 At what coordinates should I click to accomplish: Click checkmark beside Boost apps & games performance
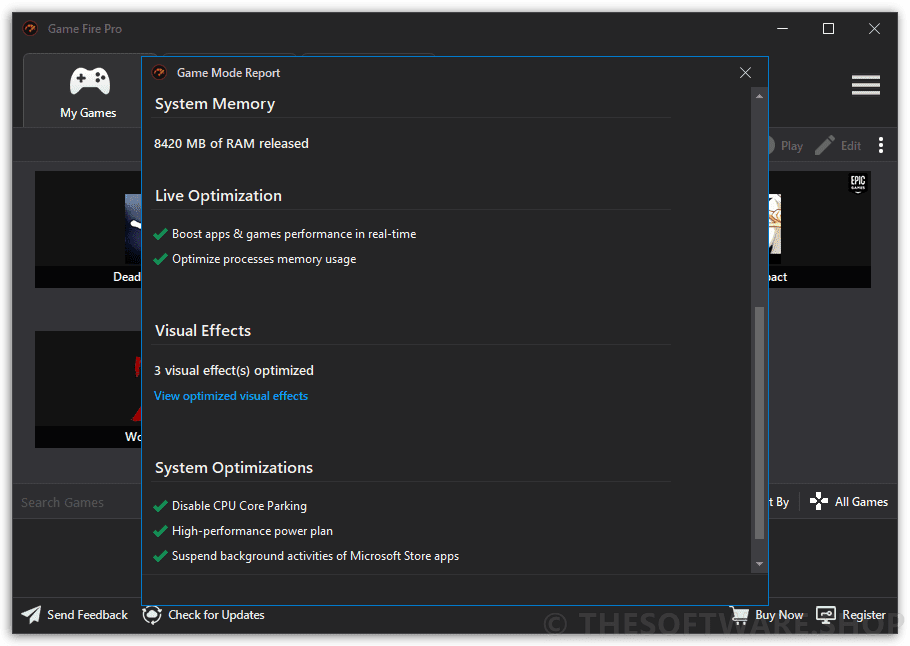tap(160, 234)
